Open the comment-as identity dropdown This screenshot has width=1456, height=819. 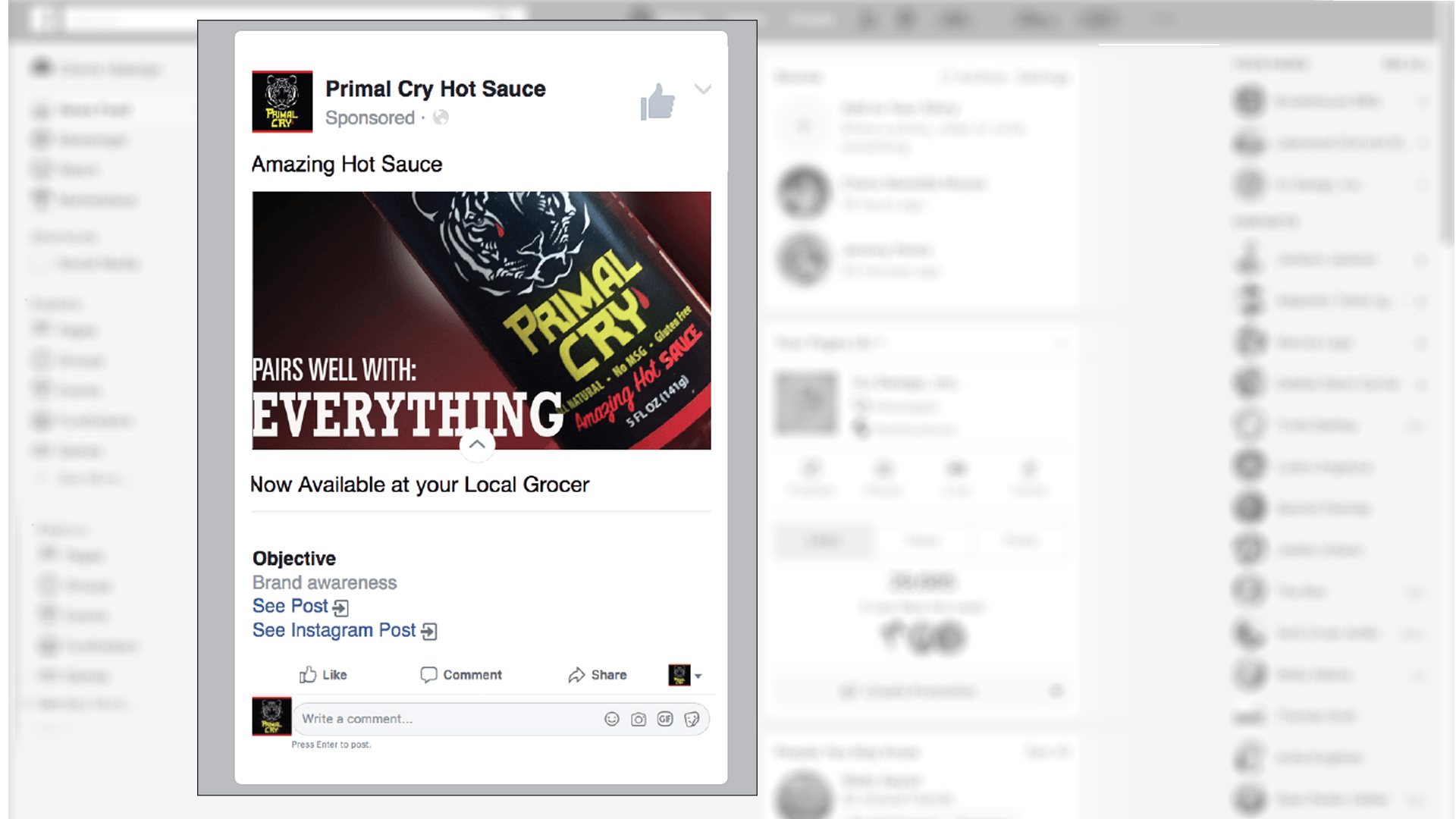(685, 675)
